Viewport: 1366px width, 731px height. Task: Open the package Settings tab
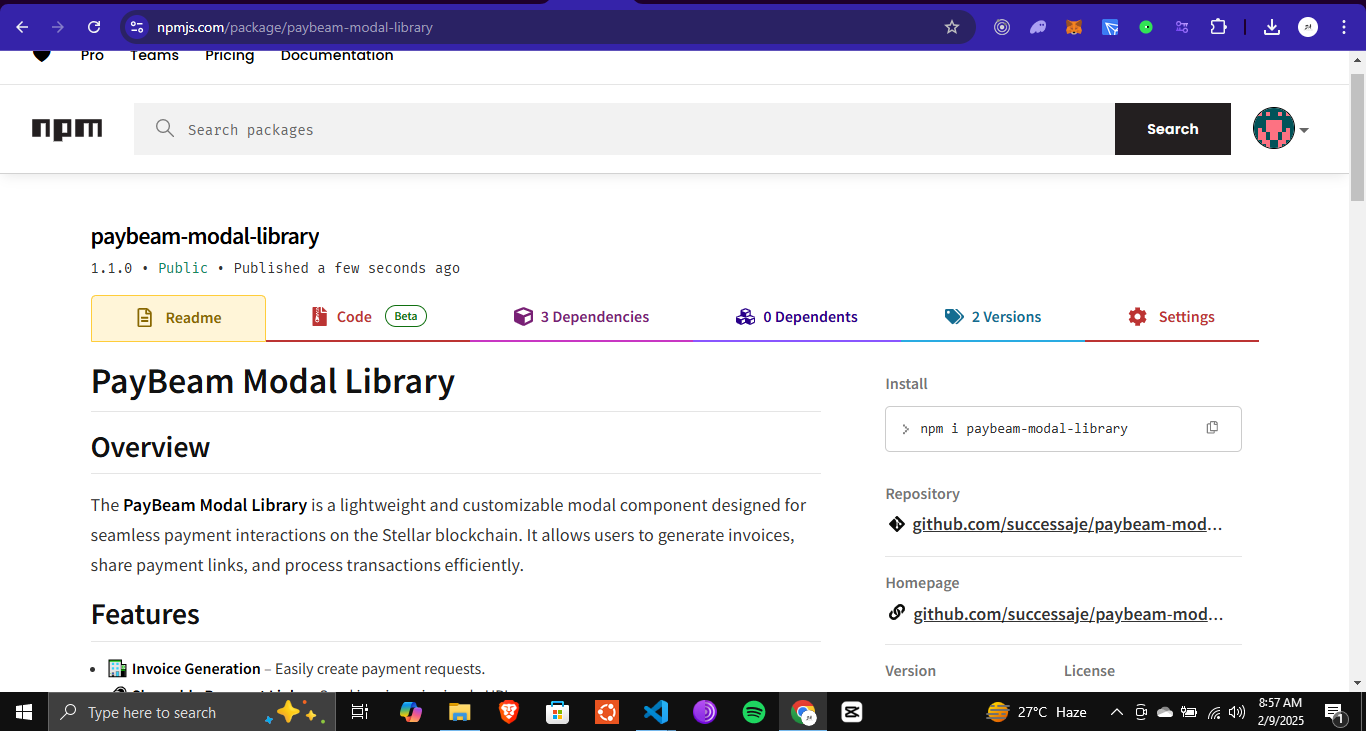coord(1171,317)
